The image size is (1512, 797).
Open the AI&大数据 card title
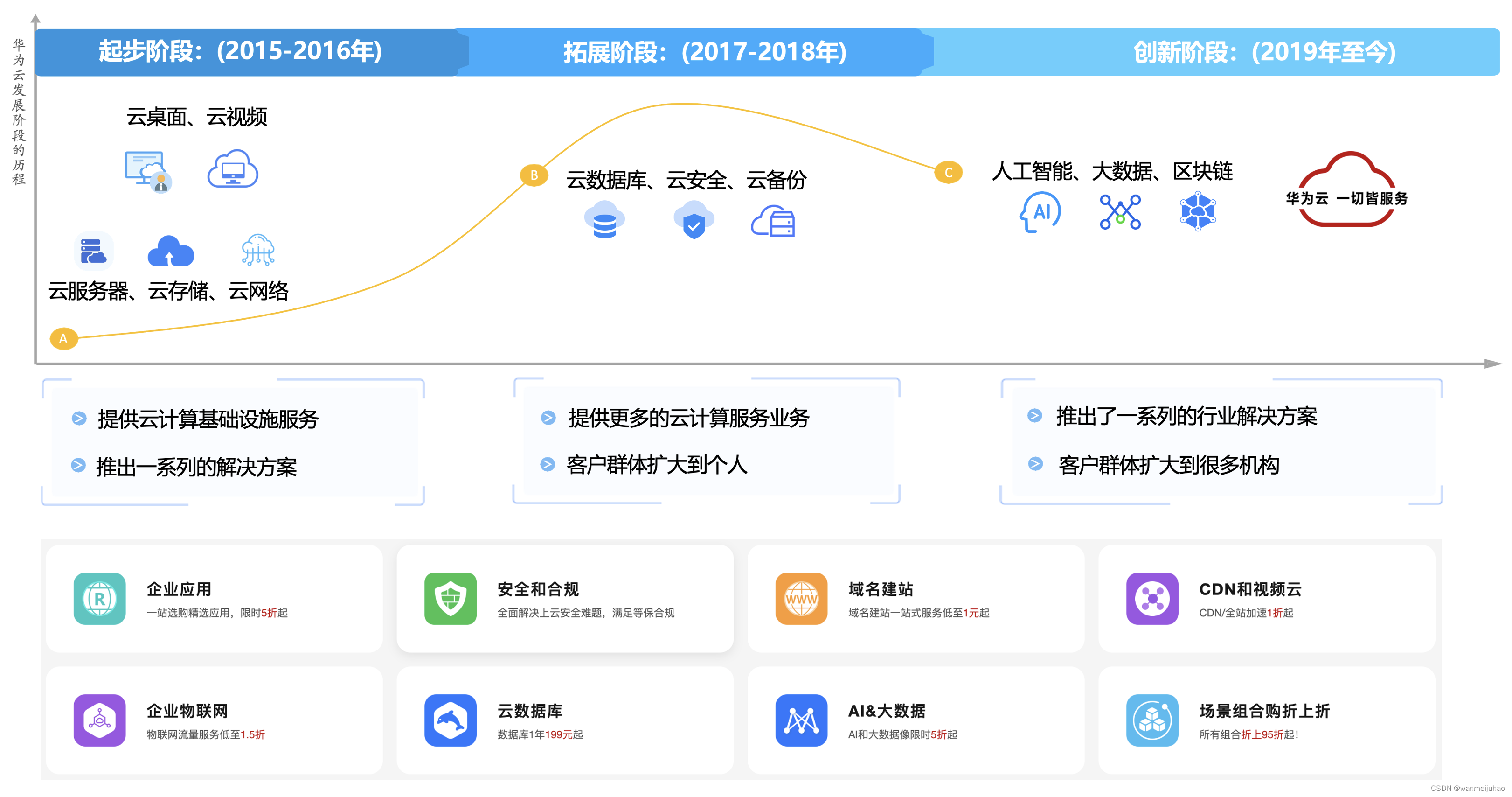point(886,711)
